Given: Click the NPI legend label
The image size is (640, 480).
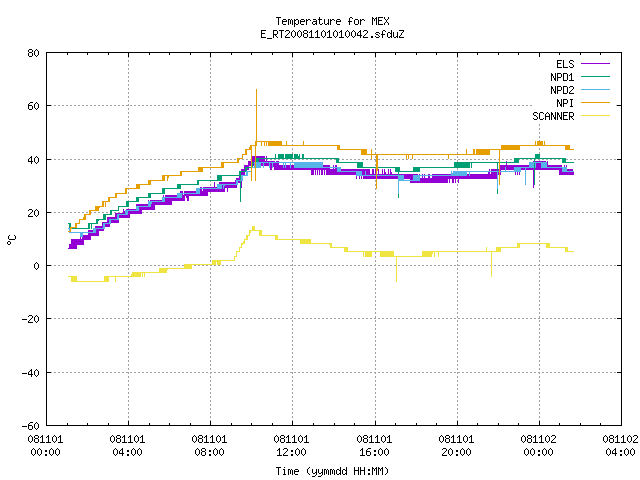Looking at the screenshot, I should tap(565, 103).
